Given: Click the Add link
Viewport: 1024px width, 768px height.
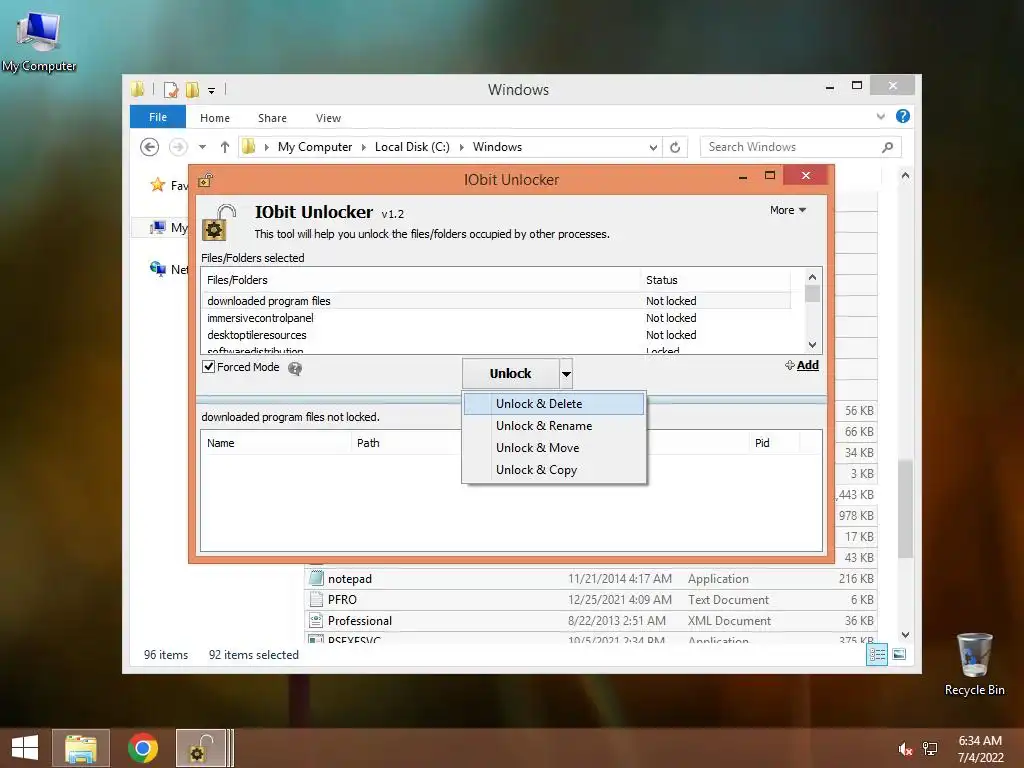Looking at the screenshot, I should 802,365.
